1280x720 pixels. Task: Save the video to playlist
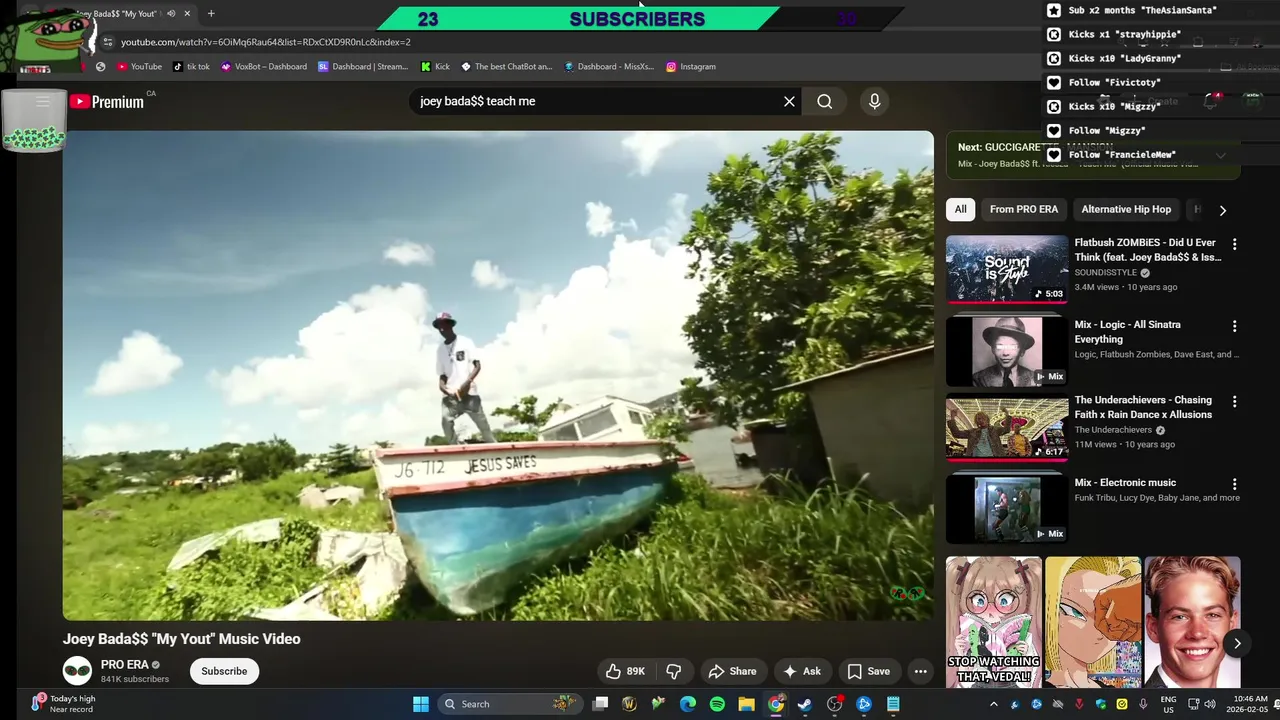[868, 671]
